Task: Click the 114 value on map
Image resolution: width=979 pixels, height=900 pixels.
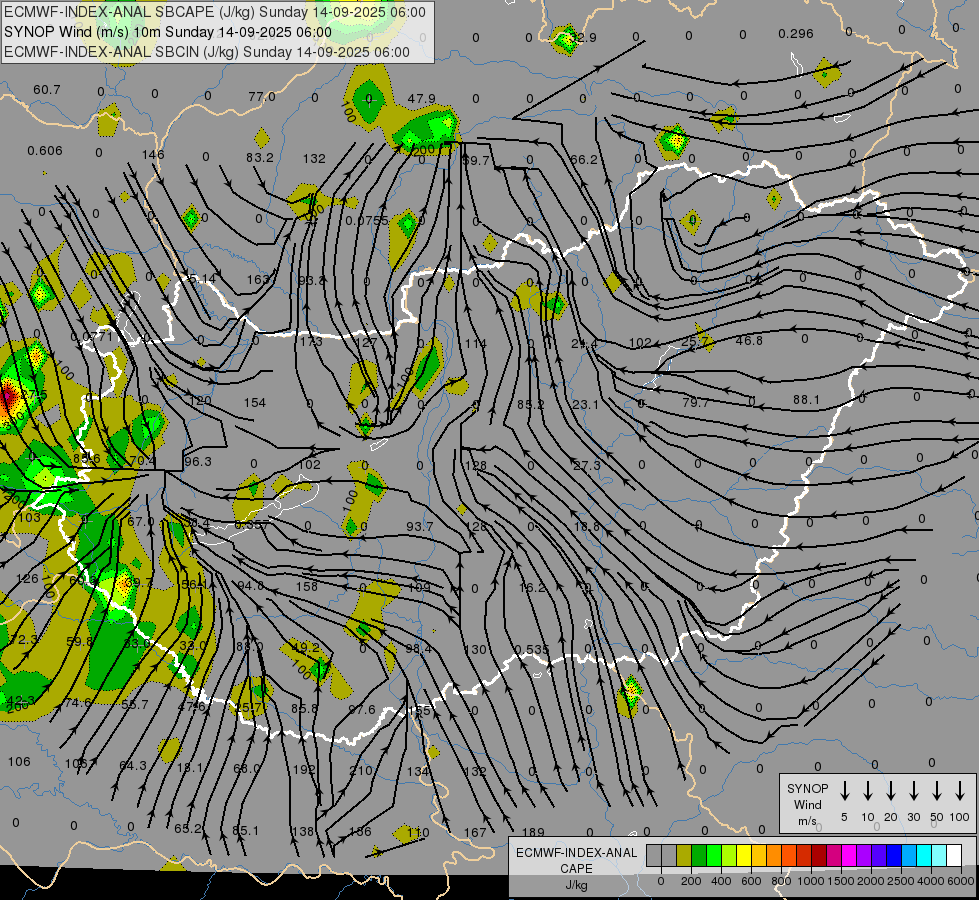Action: [x=476, y=344]
